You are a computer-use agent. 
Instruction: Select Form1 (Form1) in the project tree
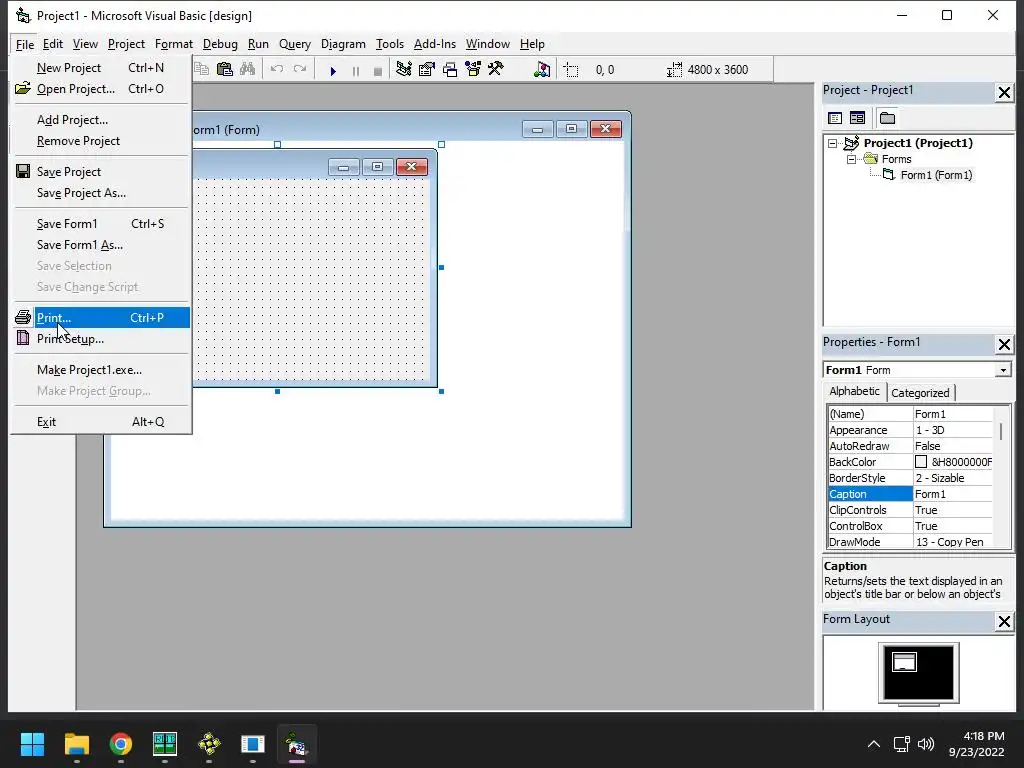pos(936,175)
